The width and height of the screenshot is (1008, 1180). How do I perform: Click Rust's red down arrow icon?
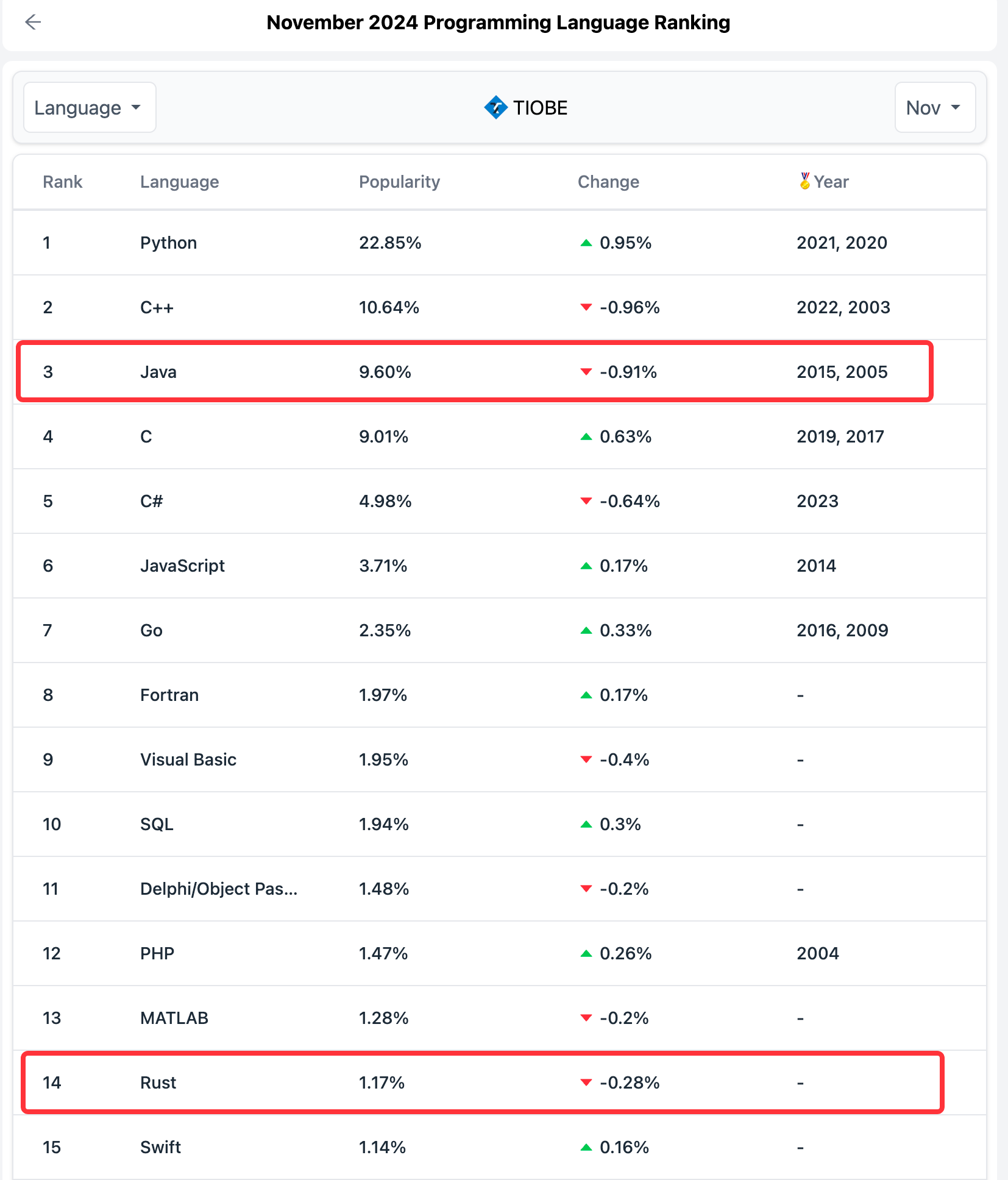(x=586, y=1082)
